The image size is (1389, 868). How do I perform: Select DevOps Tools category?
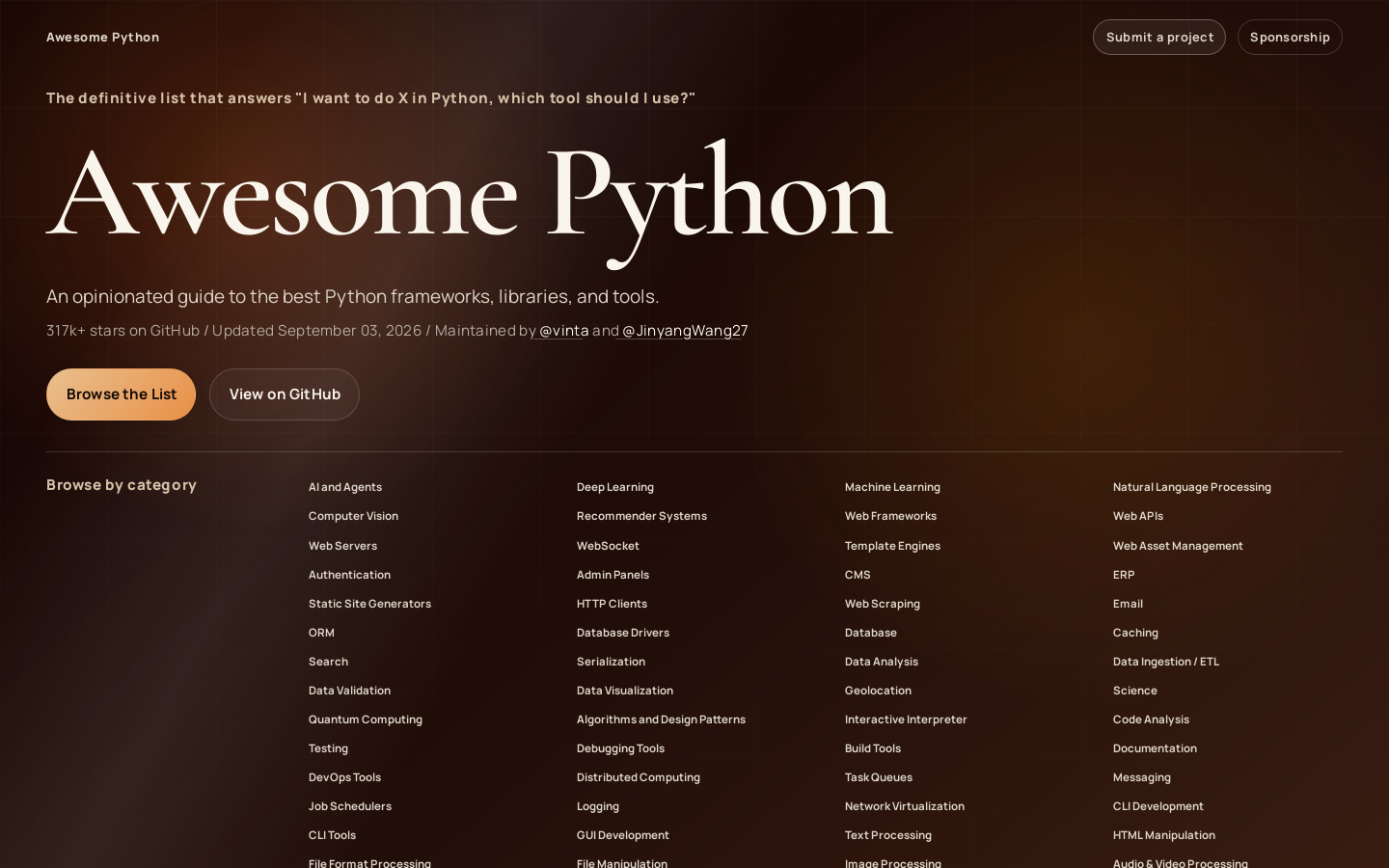click(x=344, y=777)
